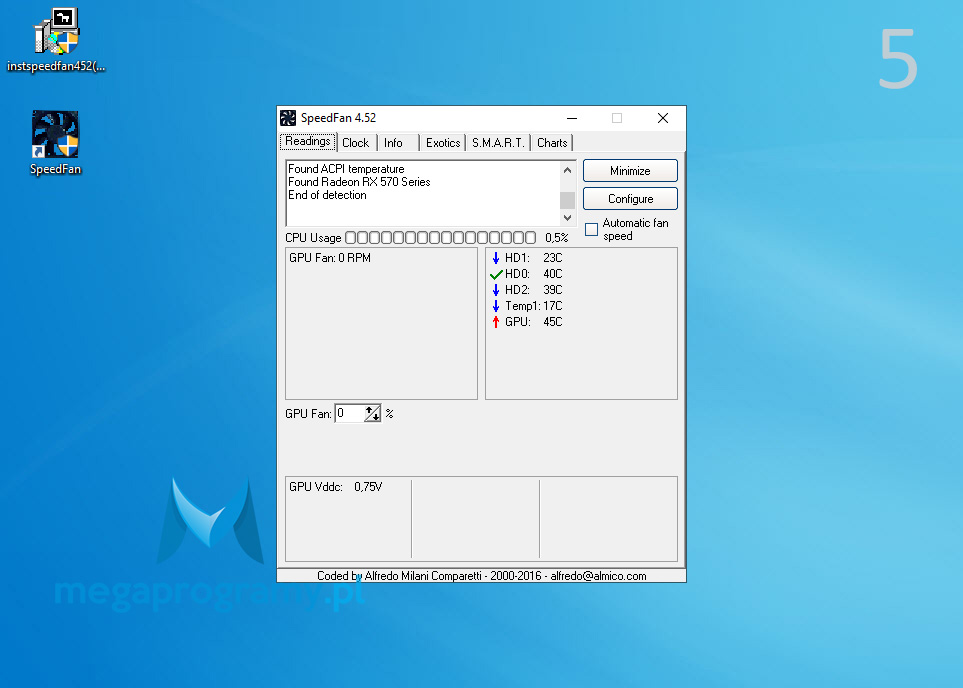Click the blue down arrow beside HD1
Screen dimensions: 963x688
click(496, 258)
